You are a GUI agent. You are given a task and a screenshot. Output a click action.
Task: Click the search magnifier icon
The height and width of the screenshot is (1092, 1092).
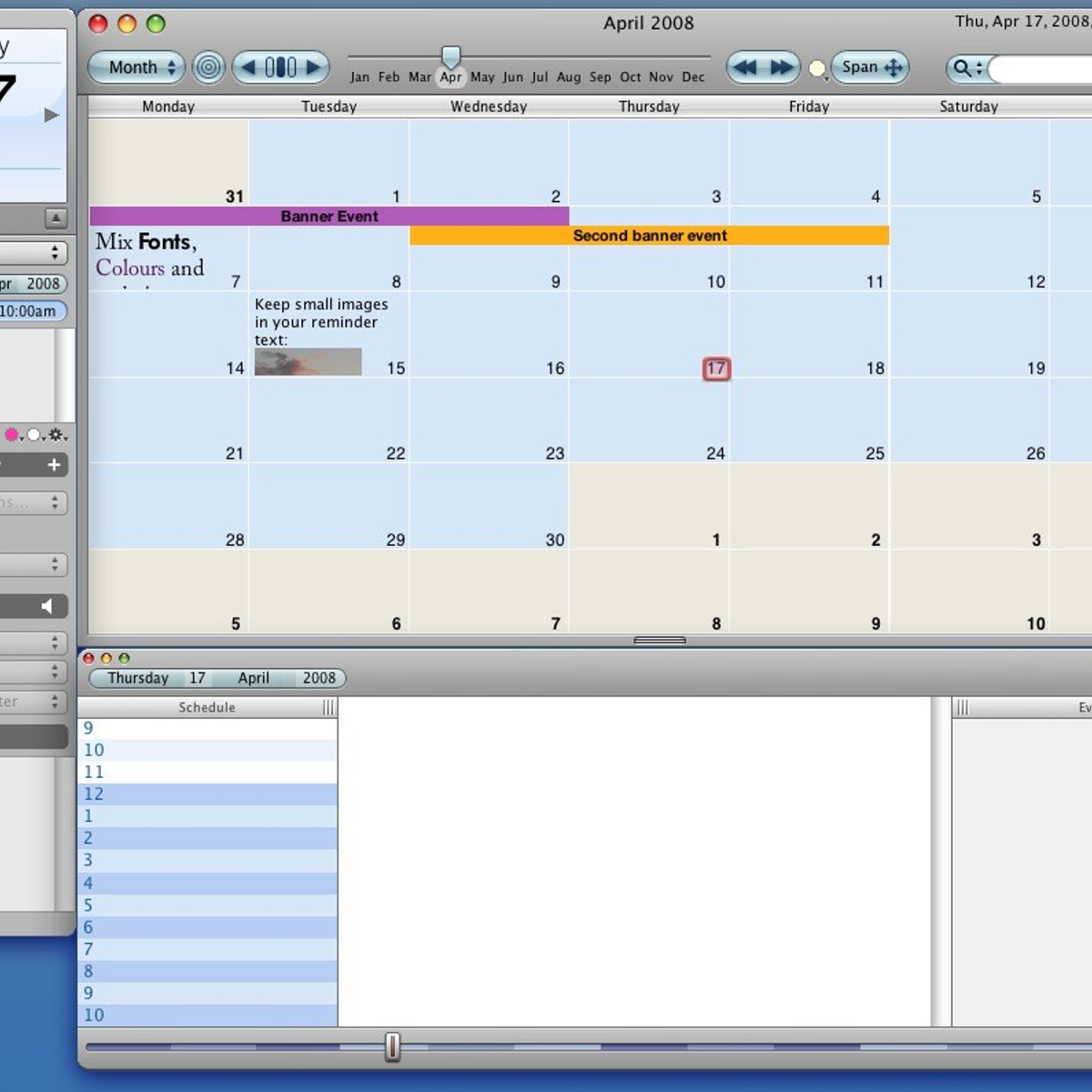click(x=963, y=68)
